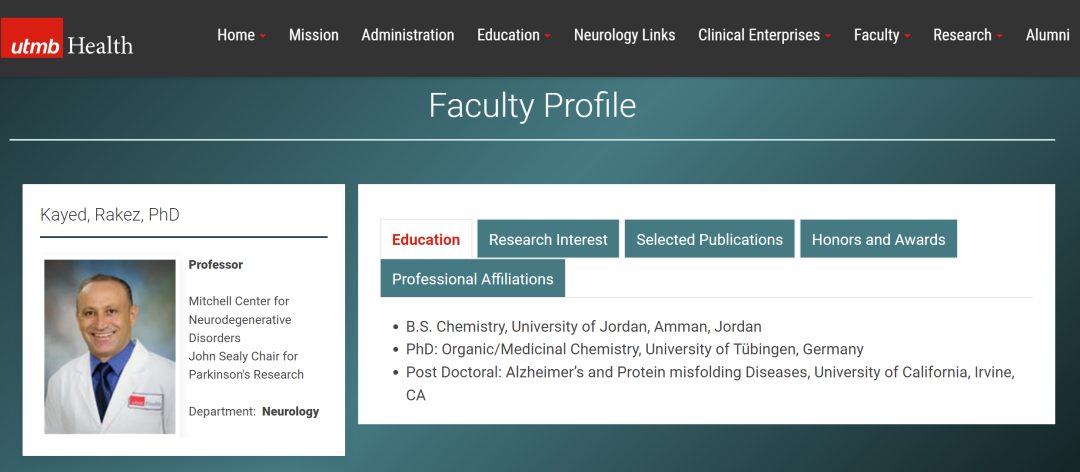This screenshot has width=1080, height=472.
Task: Show the Selected Publications tab
Action: pyautogui.click(x=709, y=239)
